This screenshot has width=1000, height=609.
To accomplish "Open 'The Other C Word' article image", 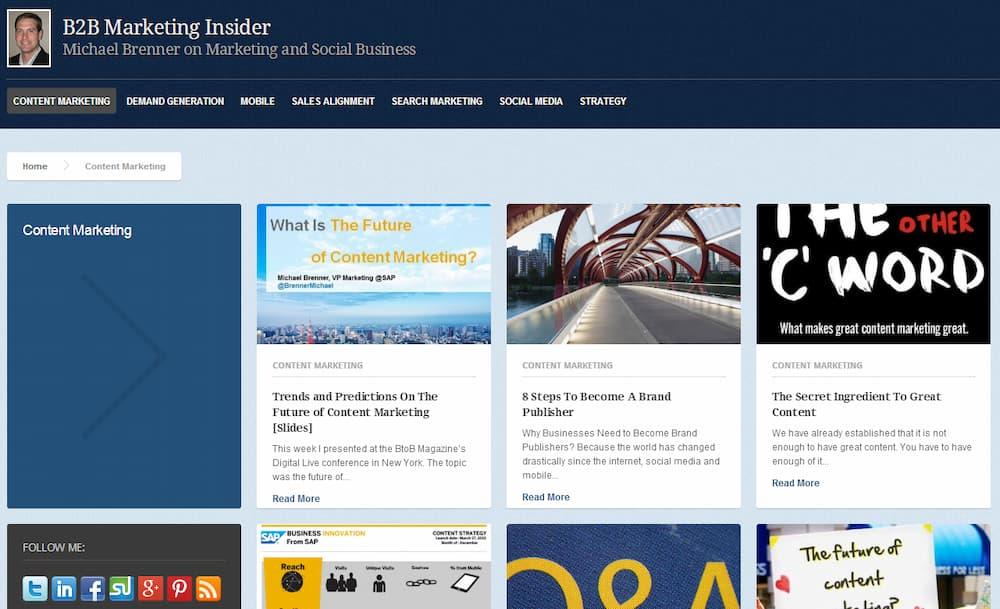I will pyautogui.click(x=873, y=273).
